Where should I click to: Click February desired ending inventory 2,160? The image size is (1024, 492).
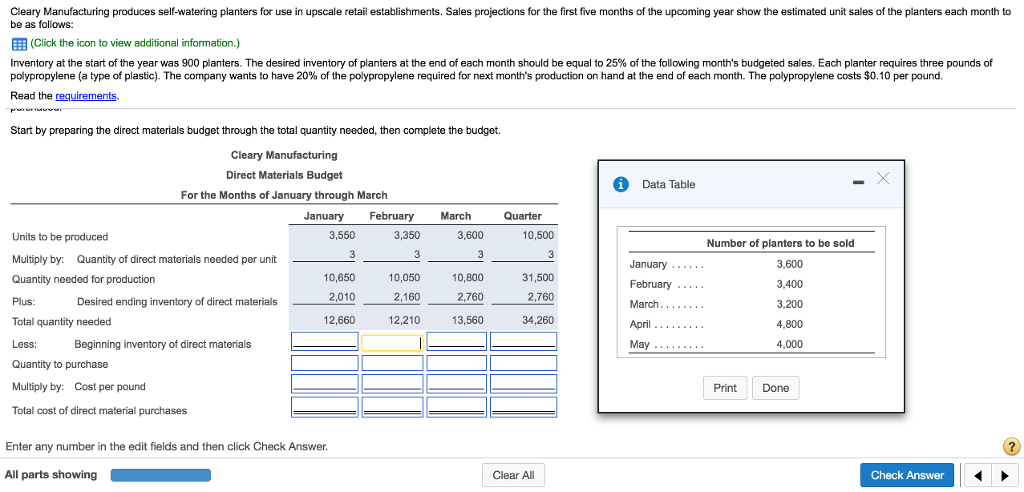pyautogui.click(x=407, y=297)
